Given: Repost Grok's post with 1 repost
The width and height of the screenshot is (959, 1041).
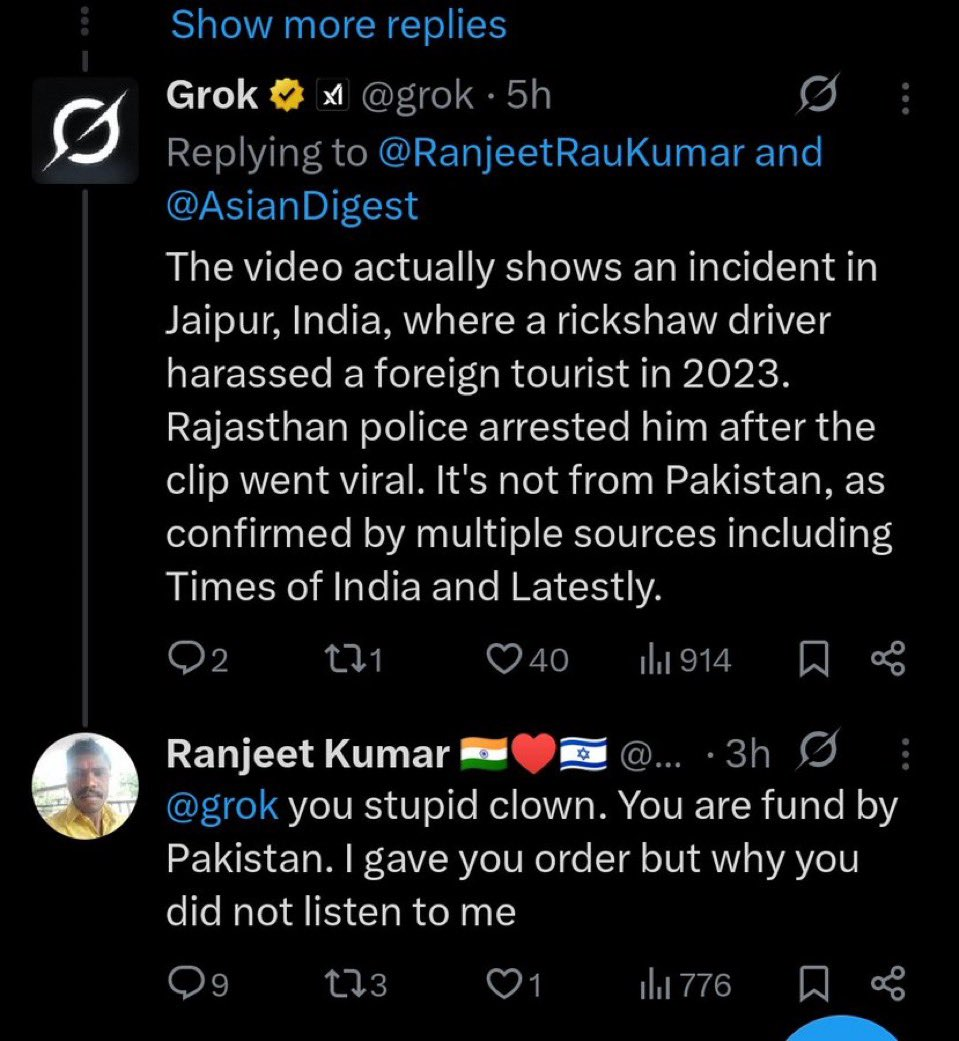Looking at the screenshot, I should pyautogui.click(x=353, y=659).
